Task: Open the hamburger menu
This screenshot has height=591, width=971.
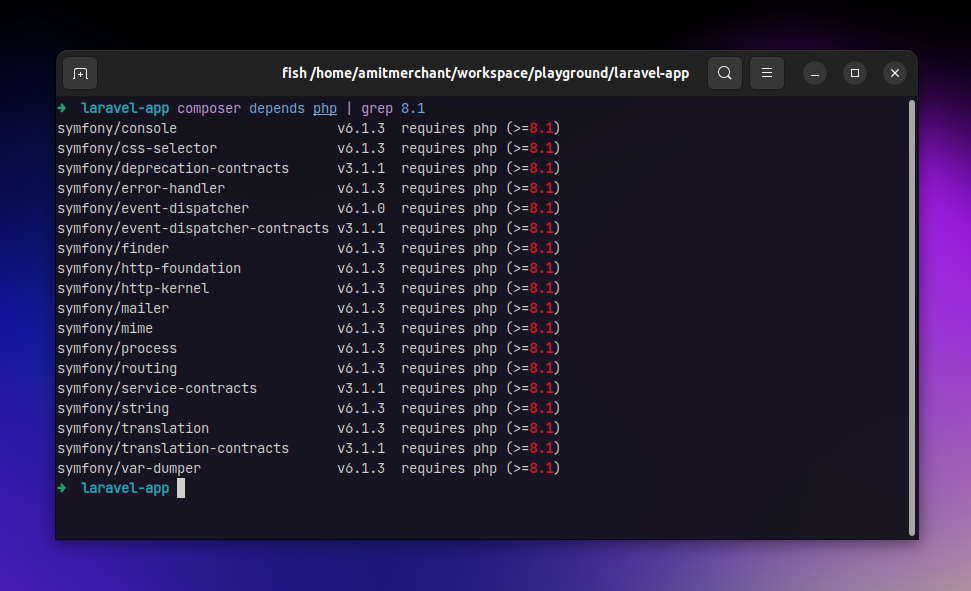Action: point(767,73)
